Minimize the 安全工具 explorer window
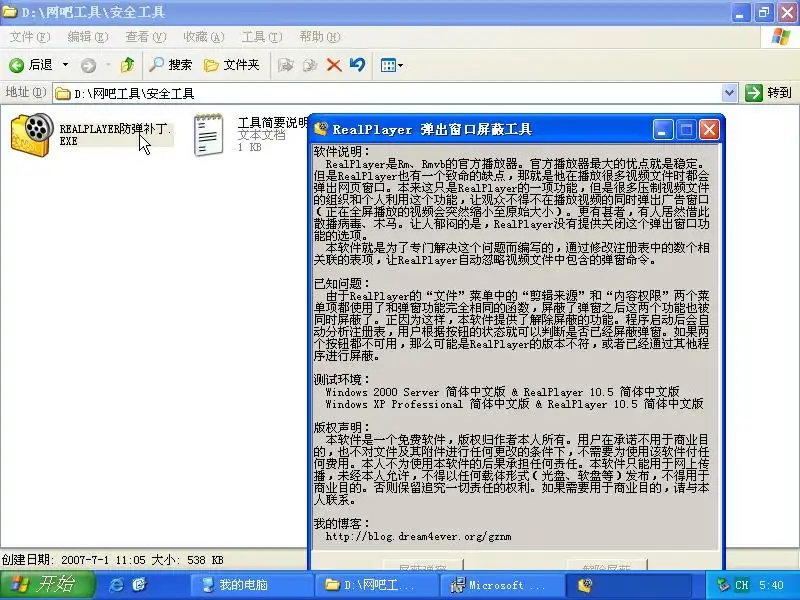The image size is (800, 600). [x=740, y=12]
